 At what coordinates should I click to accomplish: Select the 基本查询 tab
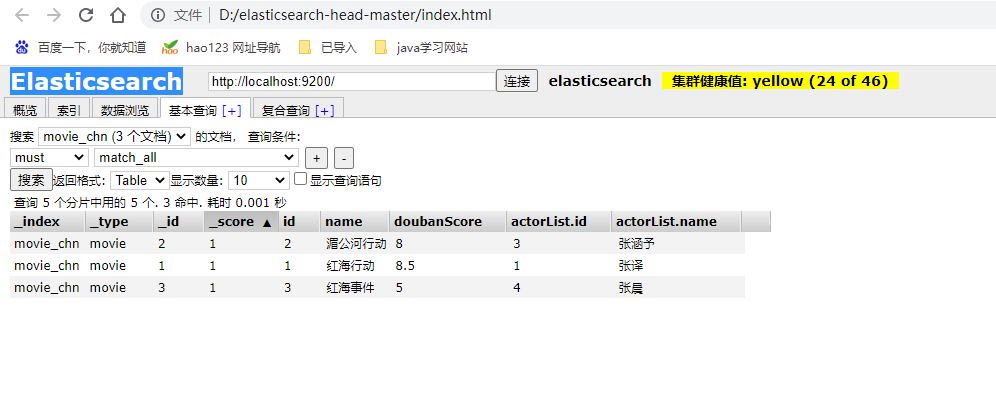point(192,110)
